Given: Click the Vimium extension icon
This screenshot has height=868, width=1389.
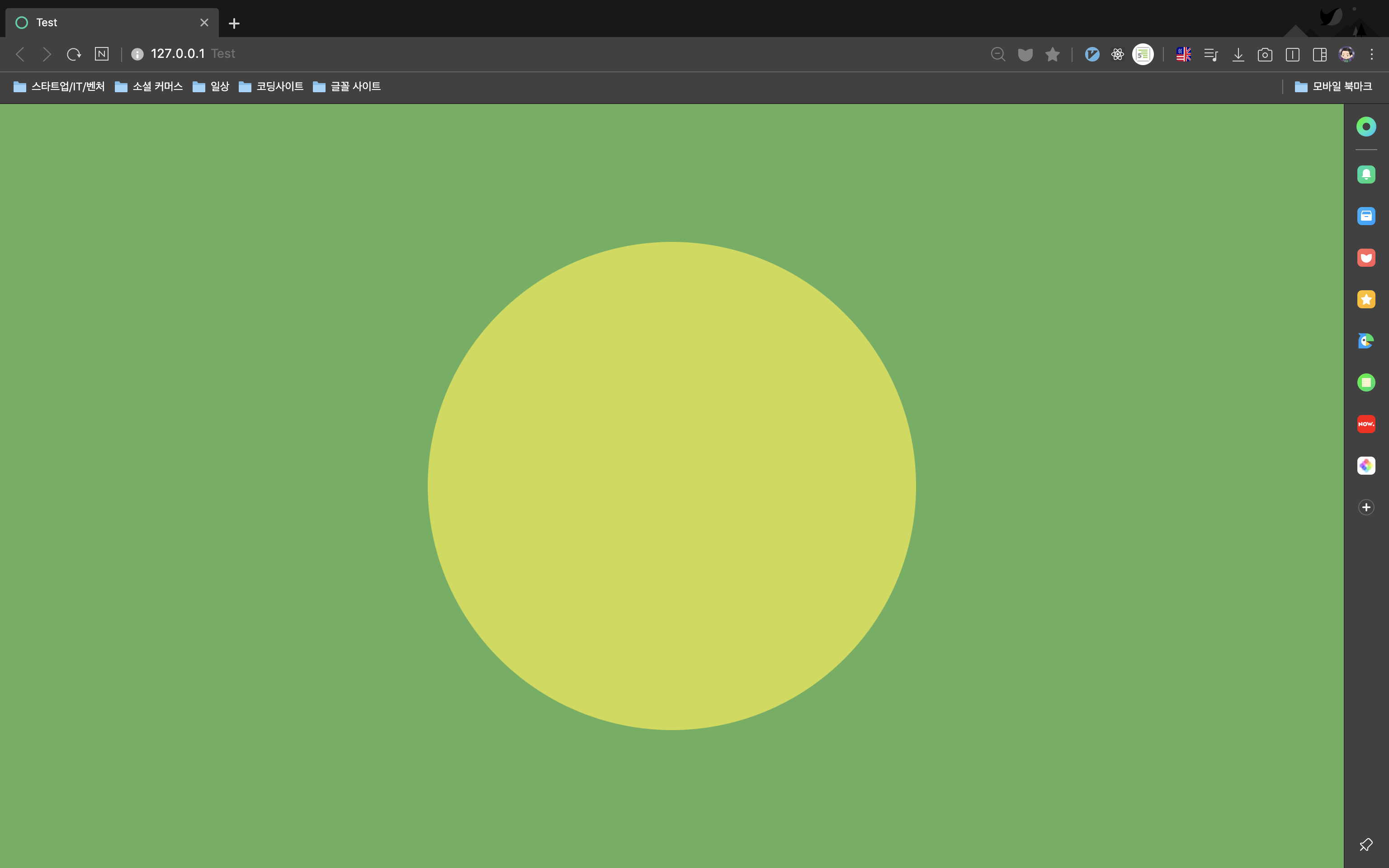Looking at the screenshot, I should 1091,55.
